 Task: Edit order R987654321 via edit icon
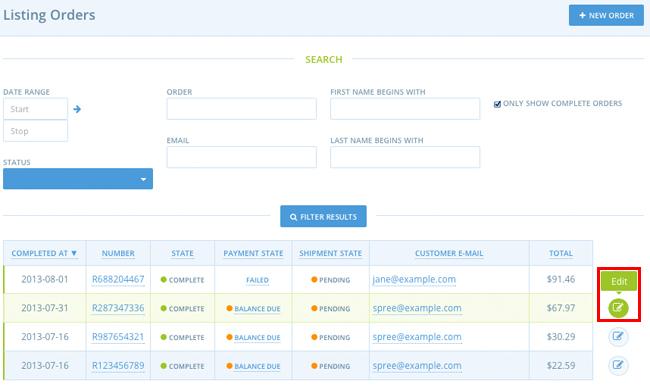pos(618,336)
